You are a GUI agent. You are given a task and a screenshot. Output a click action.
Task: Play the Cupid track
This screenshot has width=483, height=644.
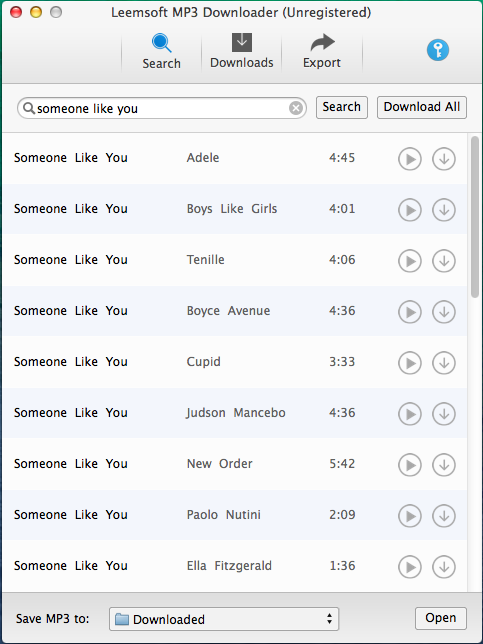[x=409, y=363]
